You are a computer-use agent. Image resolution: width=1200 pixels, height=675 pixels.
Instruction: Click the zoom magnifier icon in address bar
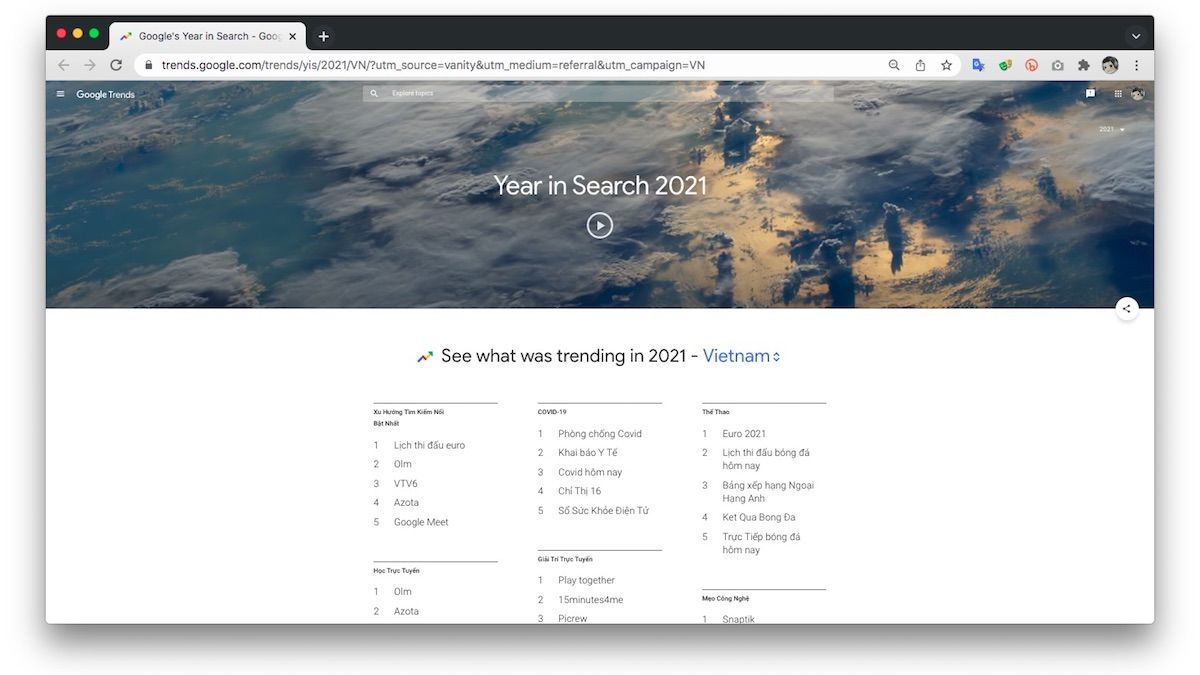click(x=894, y=65)
